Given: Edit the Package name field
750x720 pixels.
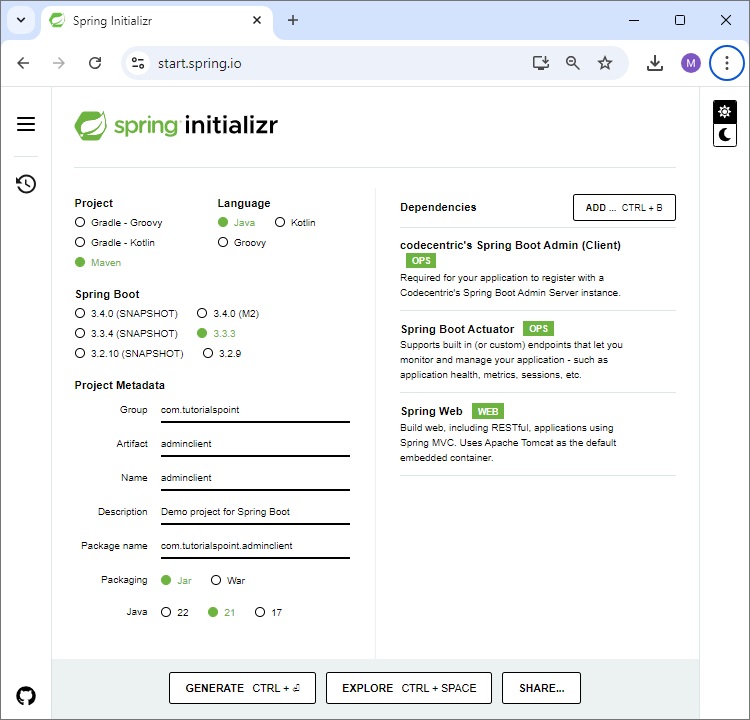Looking at the screenshot, I should [x=255, y=547].
